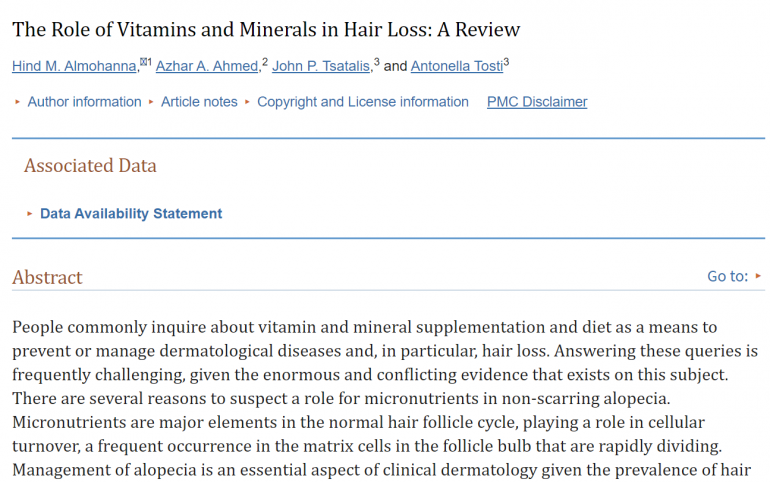
Task: Click the Associated Data heading
Action: click(x=90, y=165)
